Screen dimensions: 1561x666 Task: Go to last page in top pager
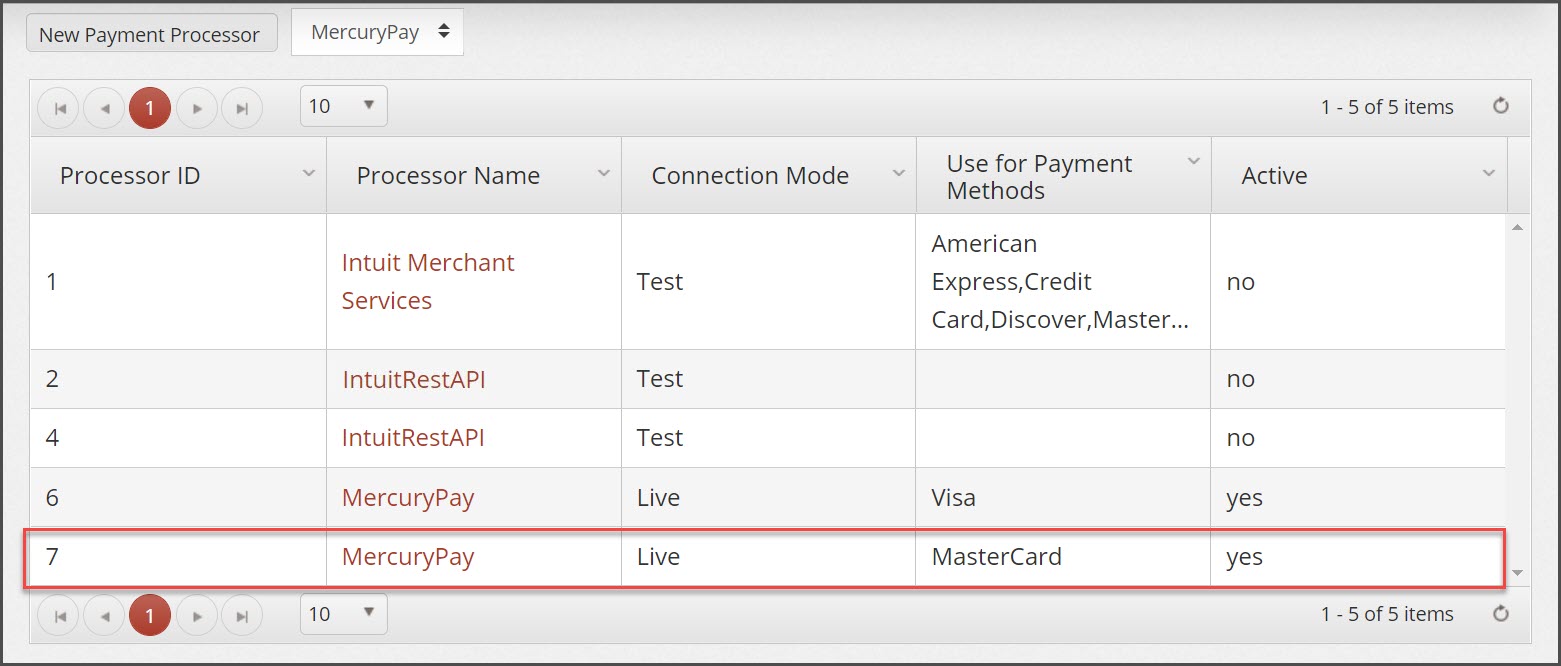coord(242,108)
